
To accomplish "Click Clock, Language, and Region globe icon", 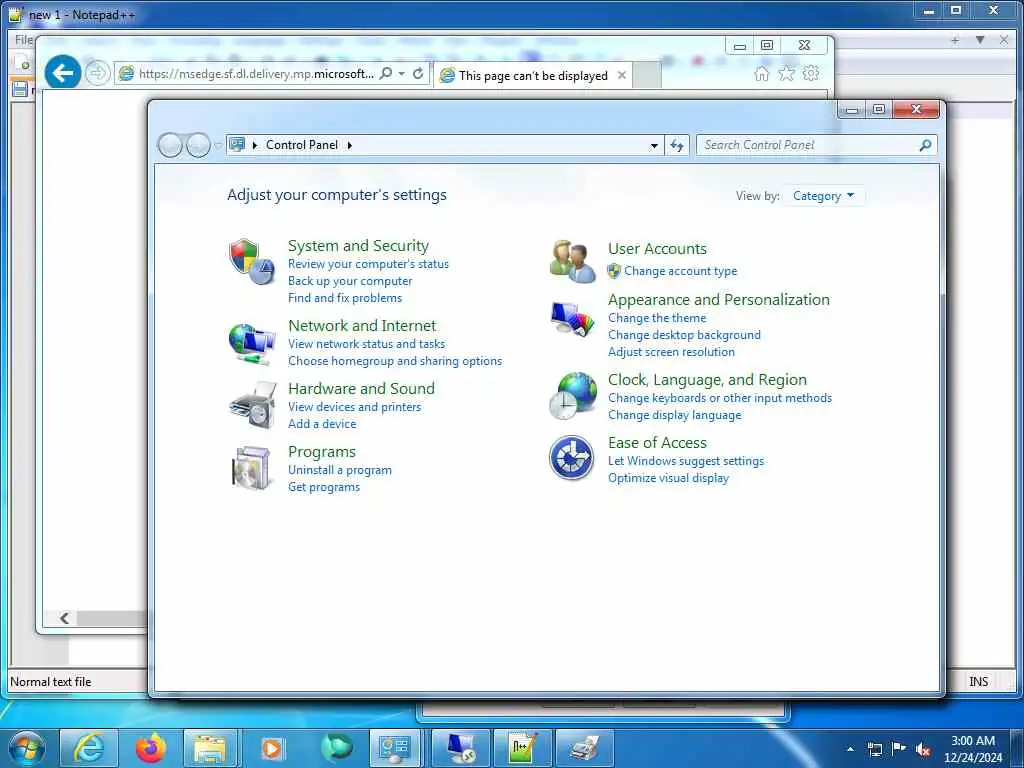I will coord(573,396).
